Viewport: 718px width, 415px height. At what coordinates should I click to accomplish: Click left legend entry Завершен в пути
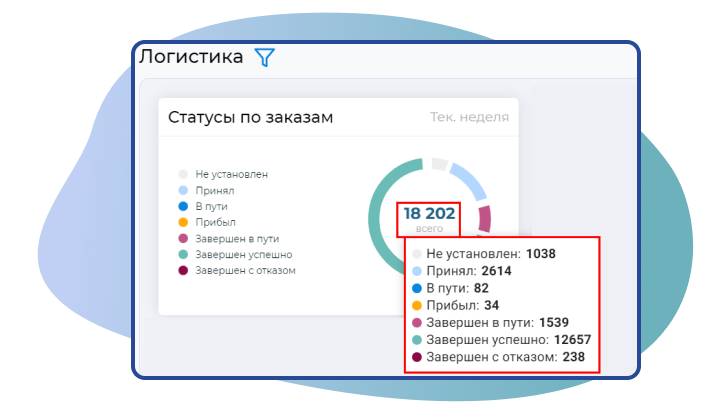point(236,238)
